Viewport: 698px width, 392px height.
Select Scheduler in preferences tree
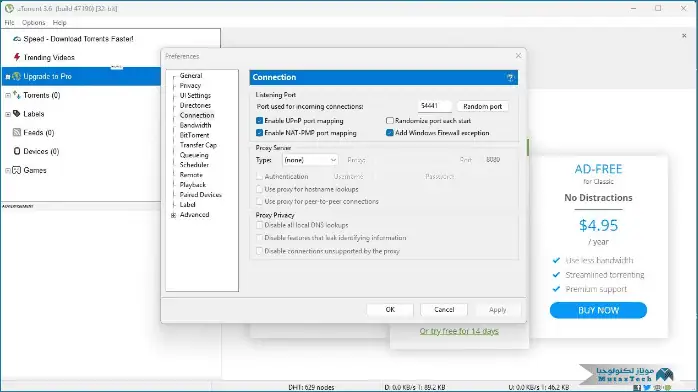[x=194, y=165]
